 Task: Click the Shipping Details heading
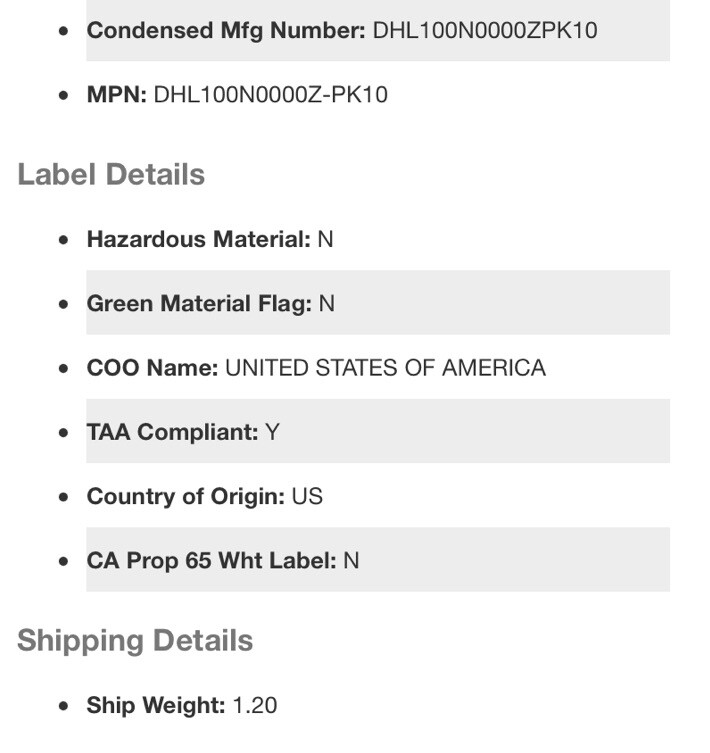135,641
